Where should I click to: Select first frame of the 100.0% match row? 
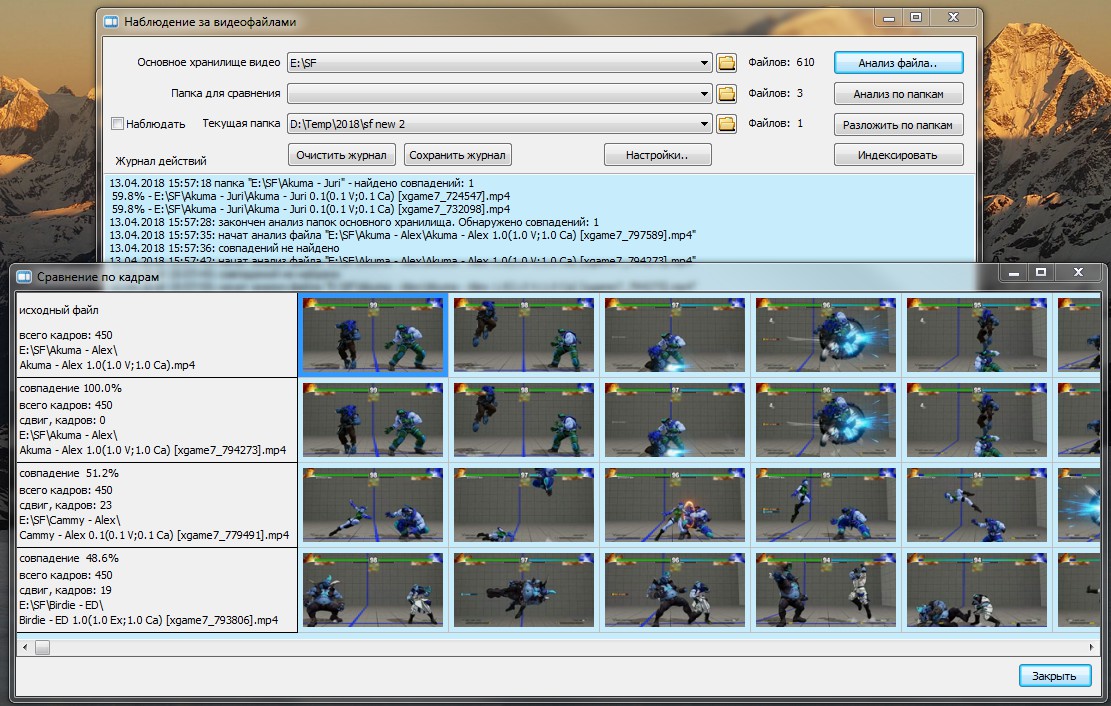coord(373,420)
